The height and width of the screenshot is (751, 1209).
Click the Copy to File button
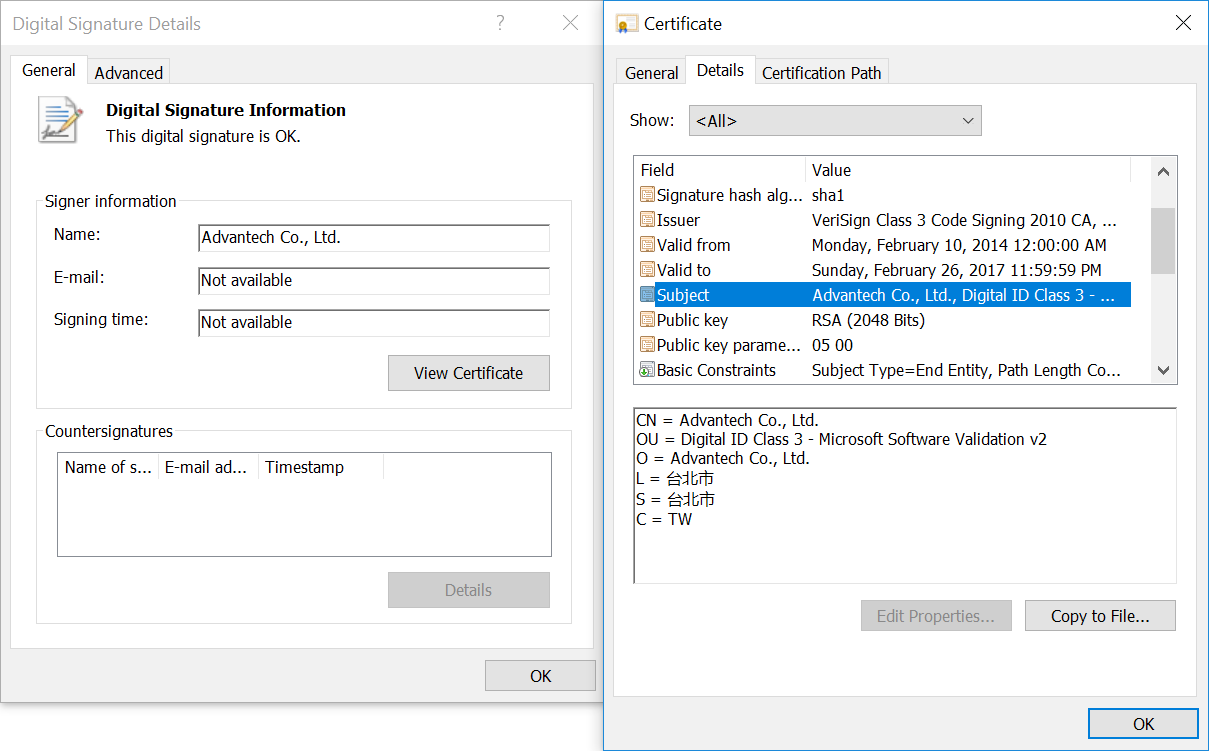[1100, 616]
